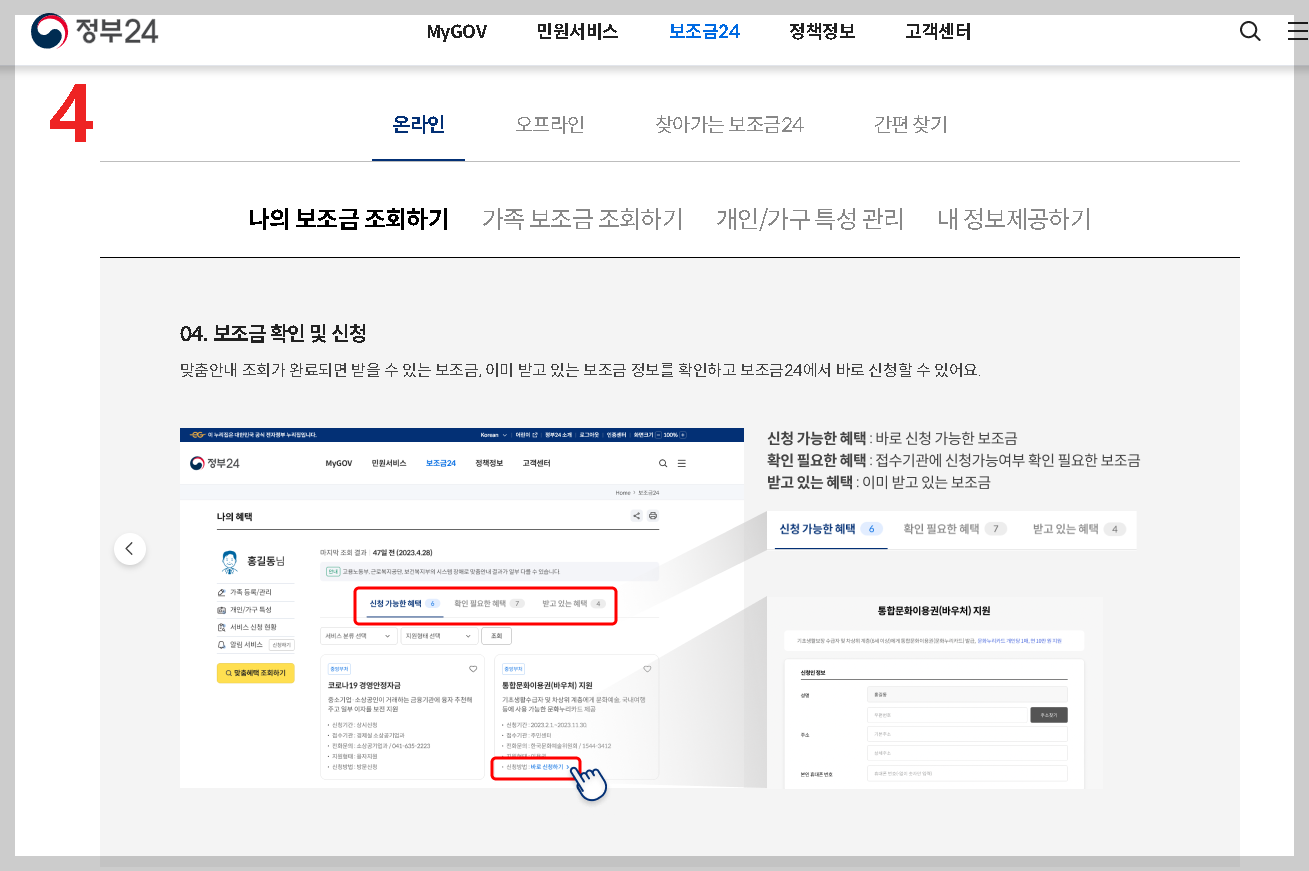Click the guide screenshot image of 나의 혜택 page
Image resolution: width=1309 pixels, height=871 pixels.
(x=462, y=608)
